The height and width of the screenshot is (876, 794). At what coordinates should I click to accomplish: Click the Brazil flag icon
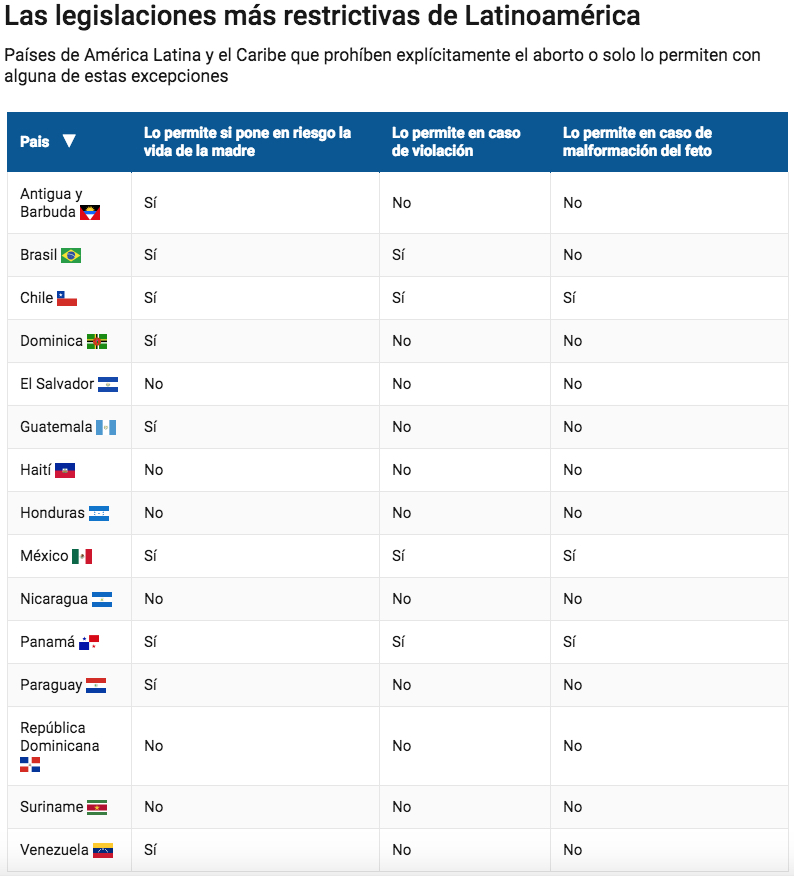(71, 256)
